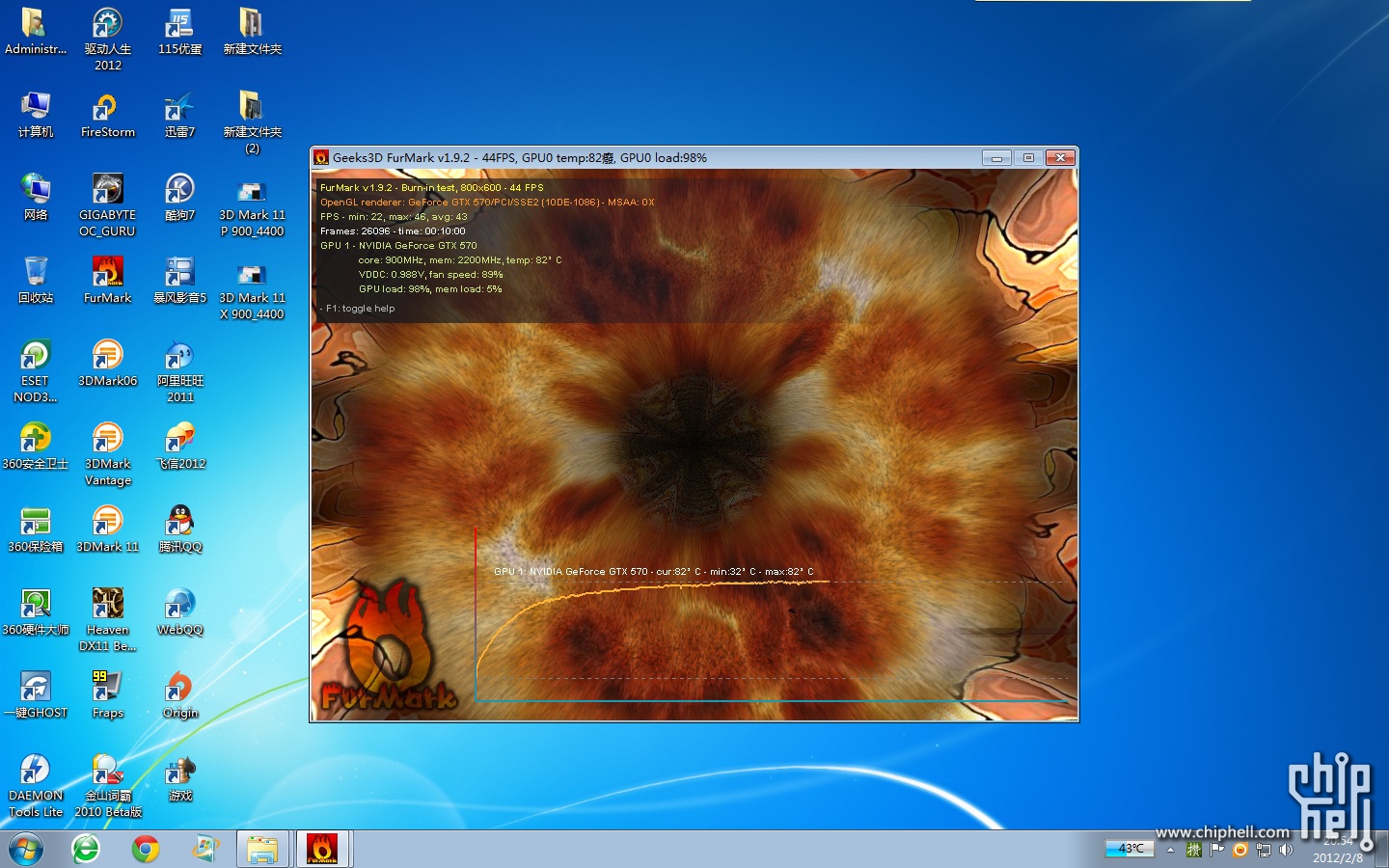
Task: Launch 360保险箱 desktop shortcut
Action: pyautogui.click(x=35, y=529)
